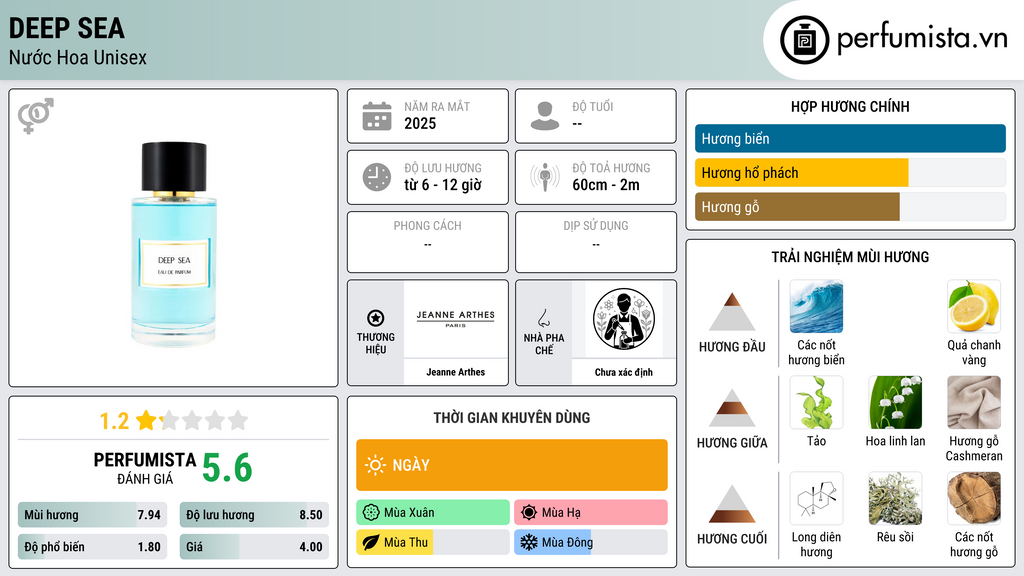Screen dimensions: 1024x576
Task: Click the DEEP SEA title text
Action: (67, 28)
